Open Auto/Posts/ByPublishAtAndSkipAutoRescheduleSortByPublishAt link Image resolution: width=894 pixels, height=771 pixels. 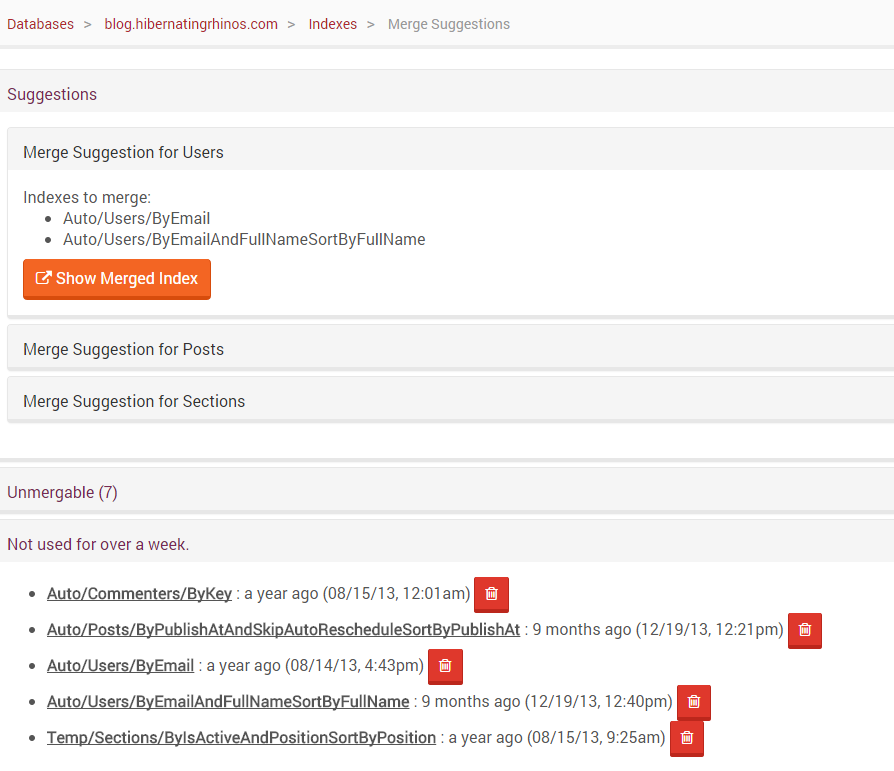pos(283,630)
